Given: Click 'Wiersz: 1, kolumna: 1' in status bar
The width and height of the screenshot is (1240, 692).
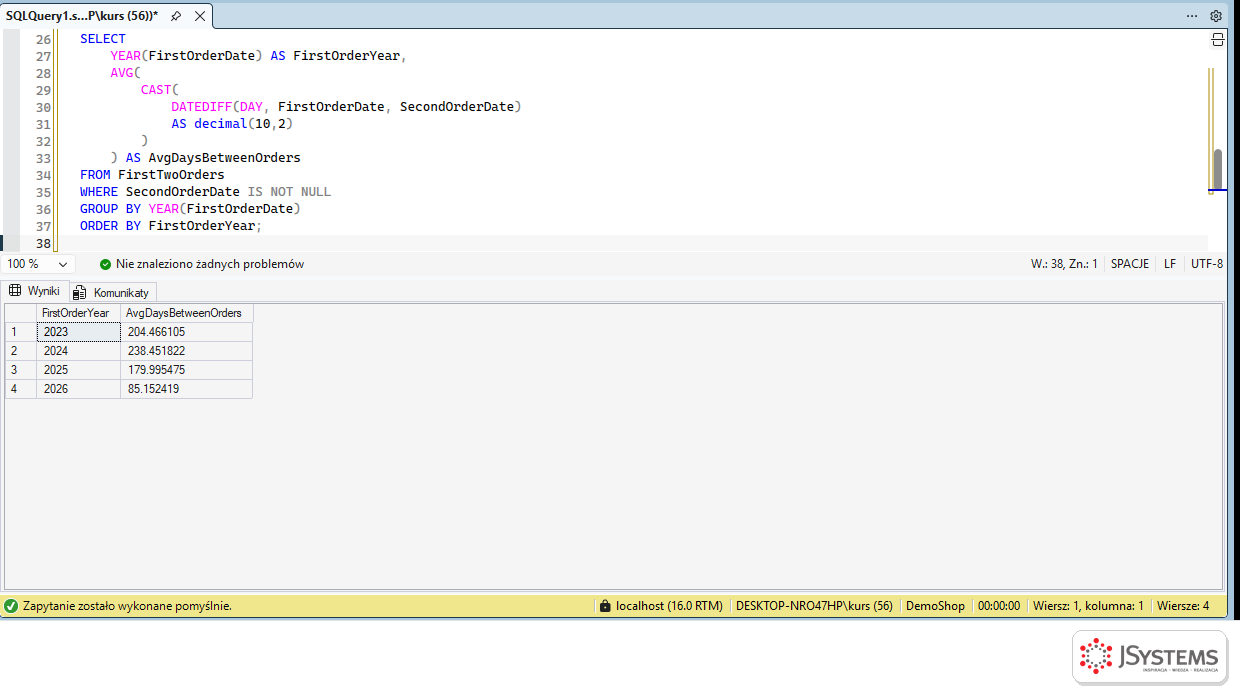Looking at the screenshot, I should click(1088, 606).
